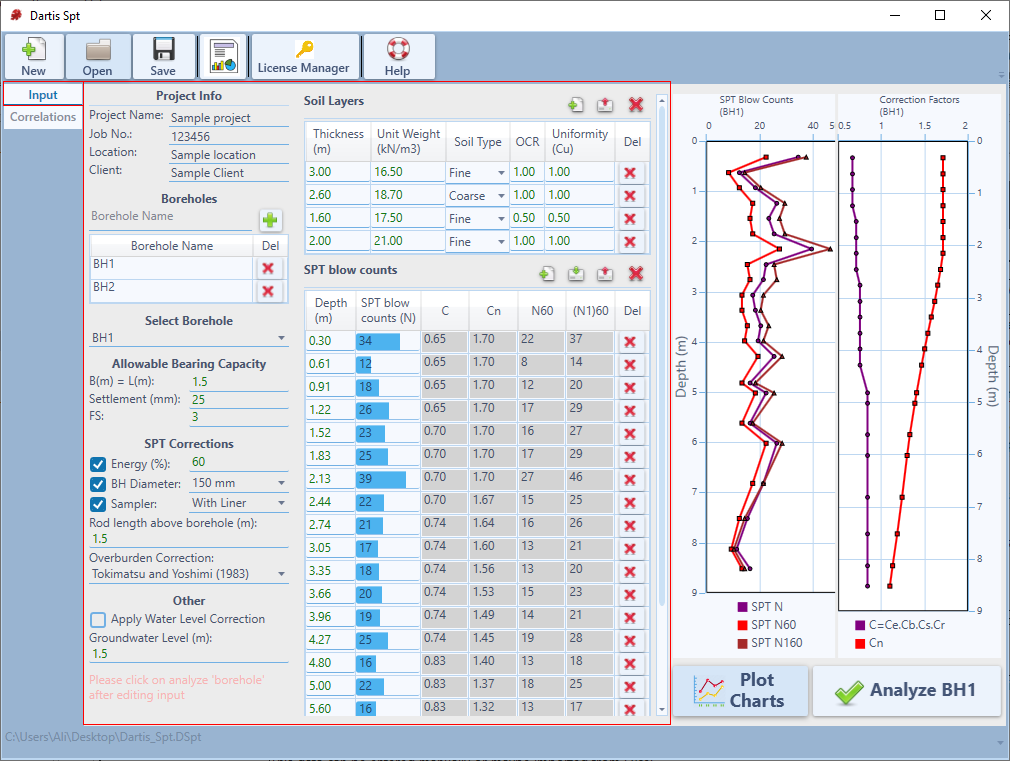Click the FS value field
The height and width of the screenshot is (761, 1010).
click(x=239, y=417)
